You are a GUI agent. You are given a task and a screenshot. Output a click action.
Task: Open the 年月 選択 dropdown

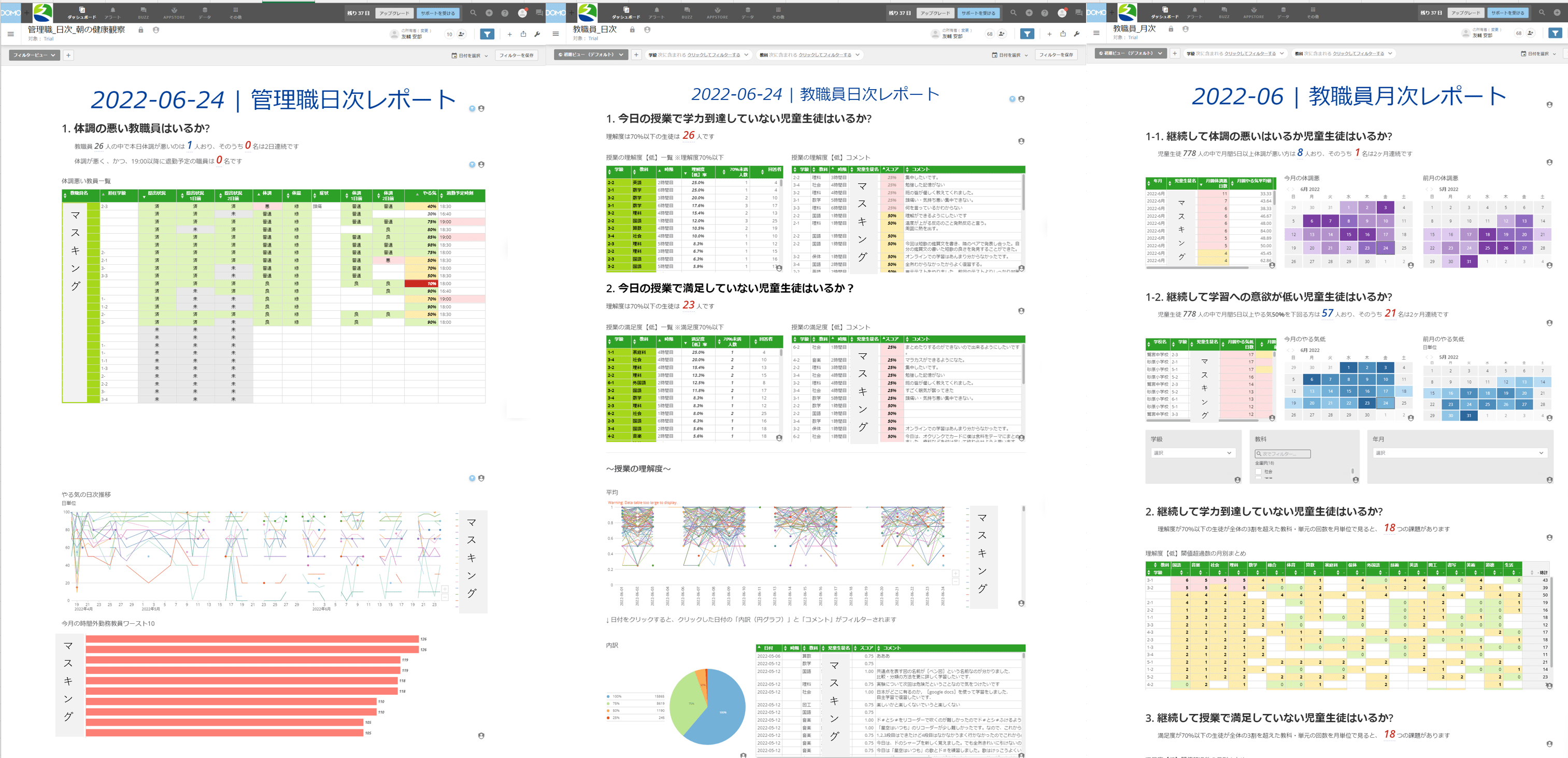click(x=1460, y=453)
